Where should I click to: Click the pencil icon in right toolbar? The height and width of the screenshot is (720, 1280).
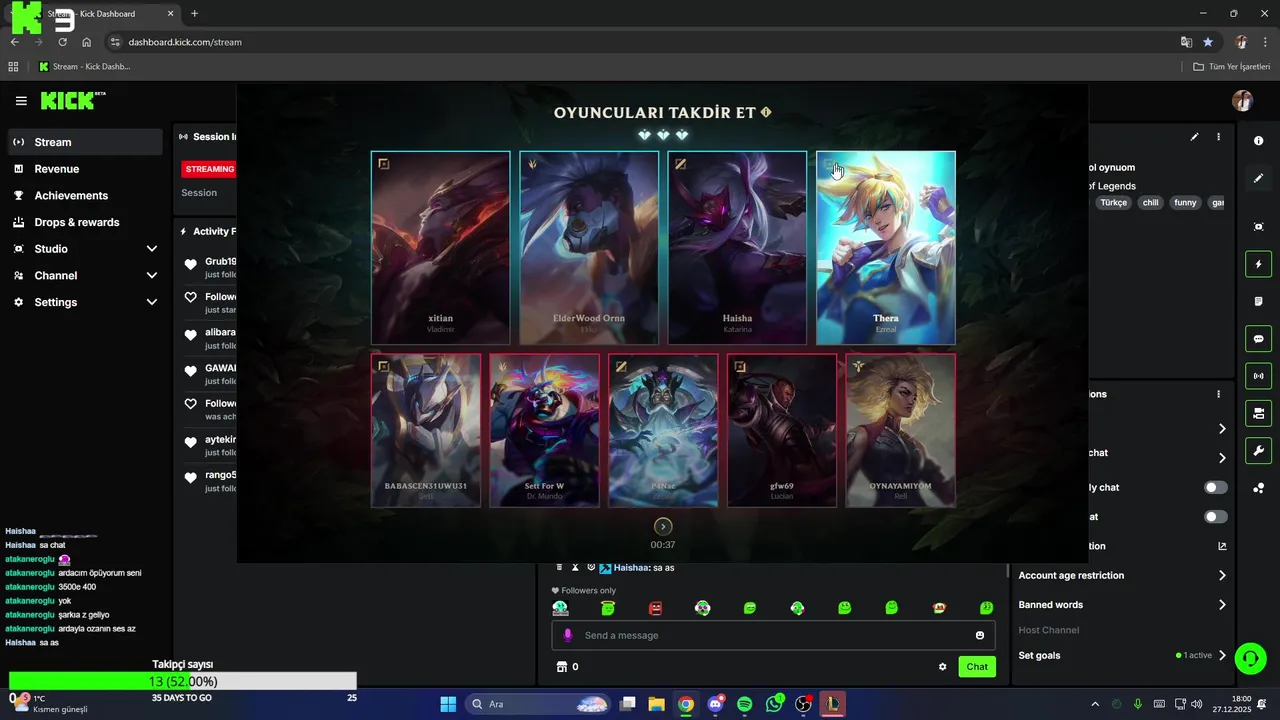pyautogui.click(x=1259, y=178)
